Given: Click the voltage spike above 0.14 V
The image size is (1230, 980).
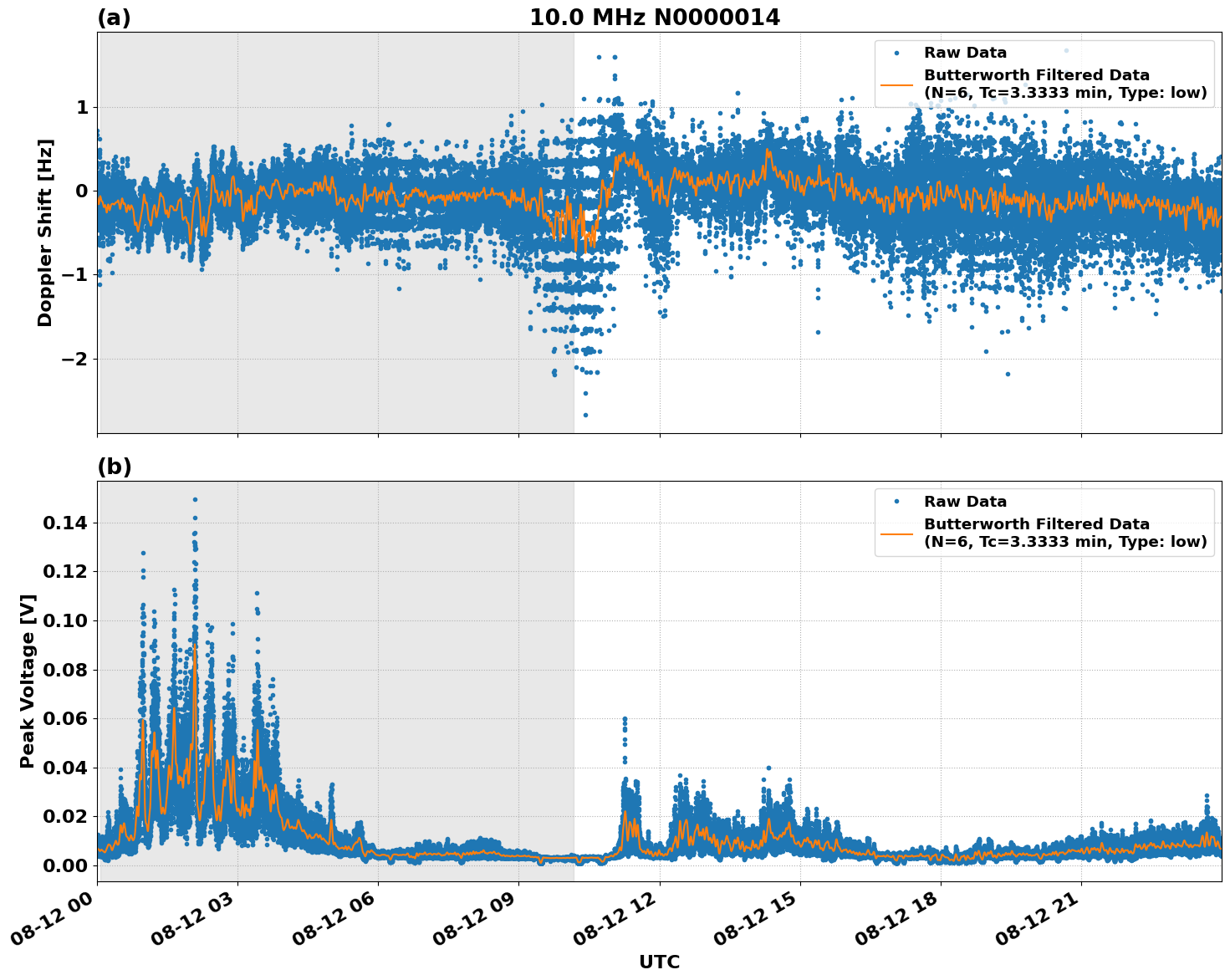Looking at the screenshot, I should (x=196, y=501).
